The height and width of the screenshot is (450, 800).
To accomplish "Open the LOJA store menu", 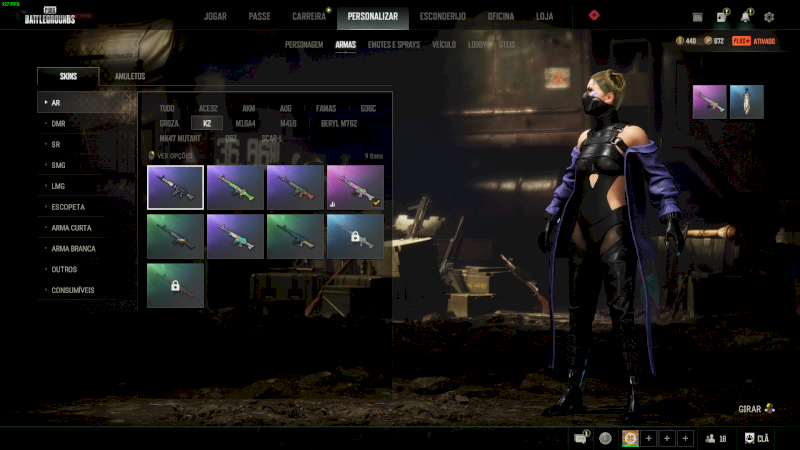I will [544, 16].
